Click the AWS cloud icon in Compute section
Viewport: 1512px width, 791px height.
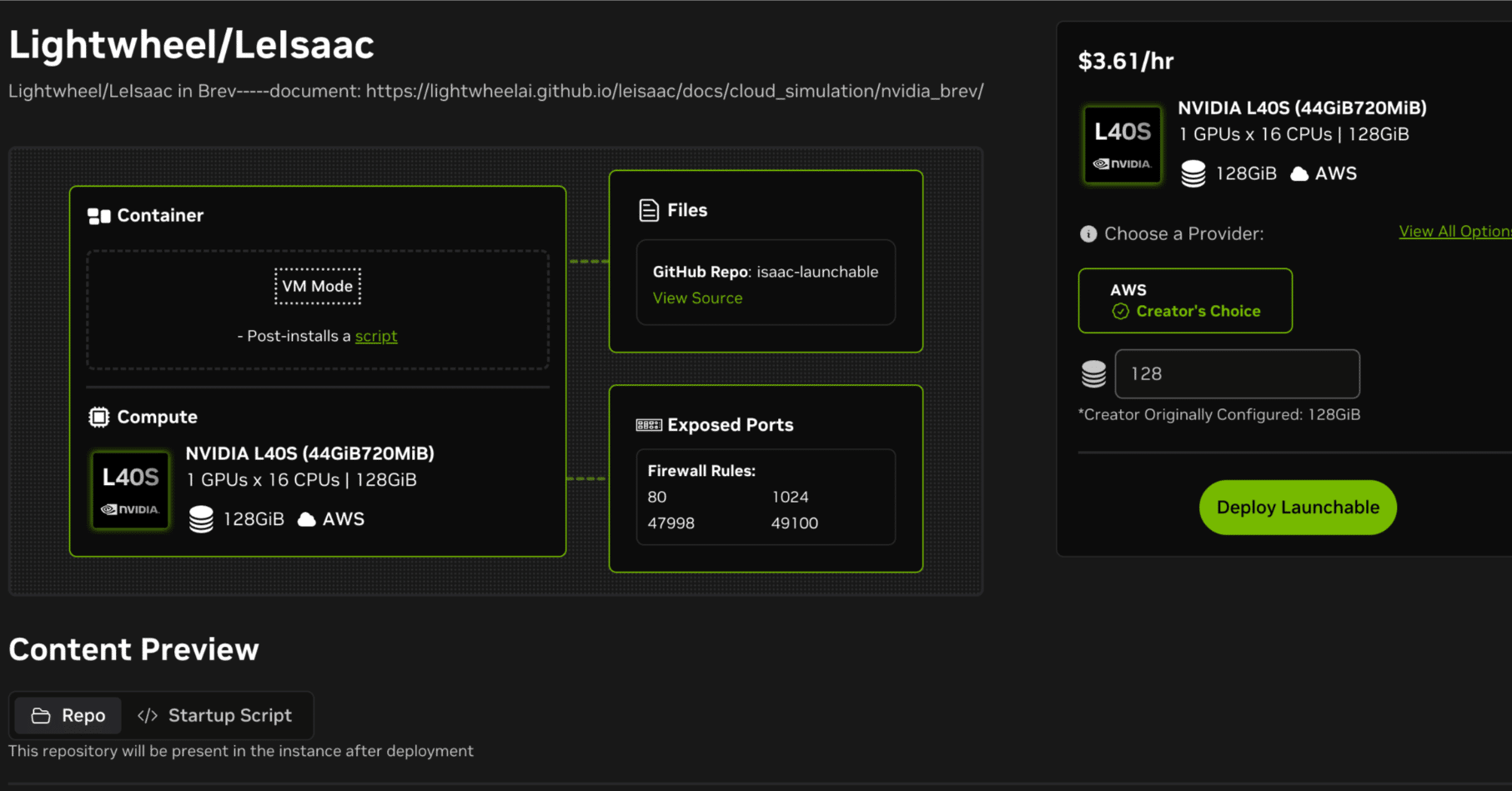pos(306,518)
